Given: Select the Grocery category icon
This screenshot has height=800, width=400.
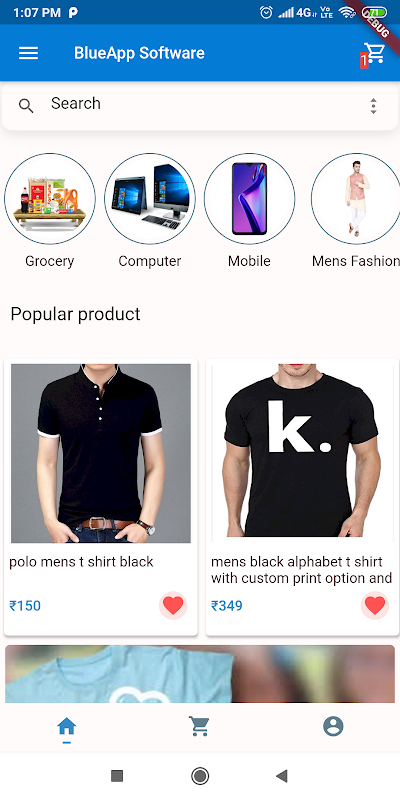Looking at the screenshot, I should 50,198.
